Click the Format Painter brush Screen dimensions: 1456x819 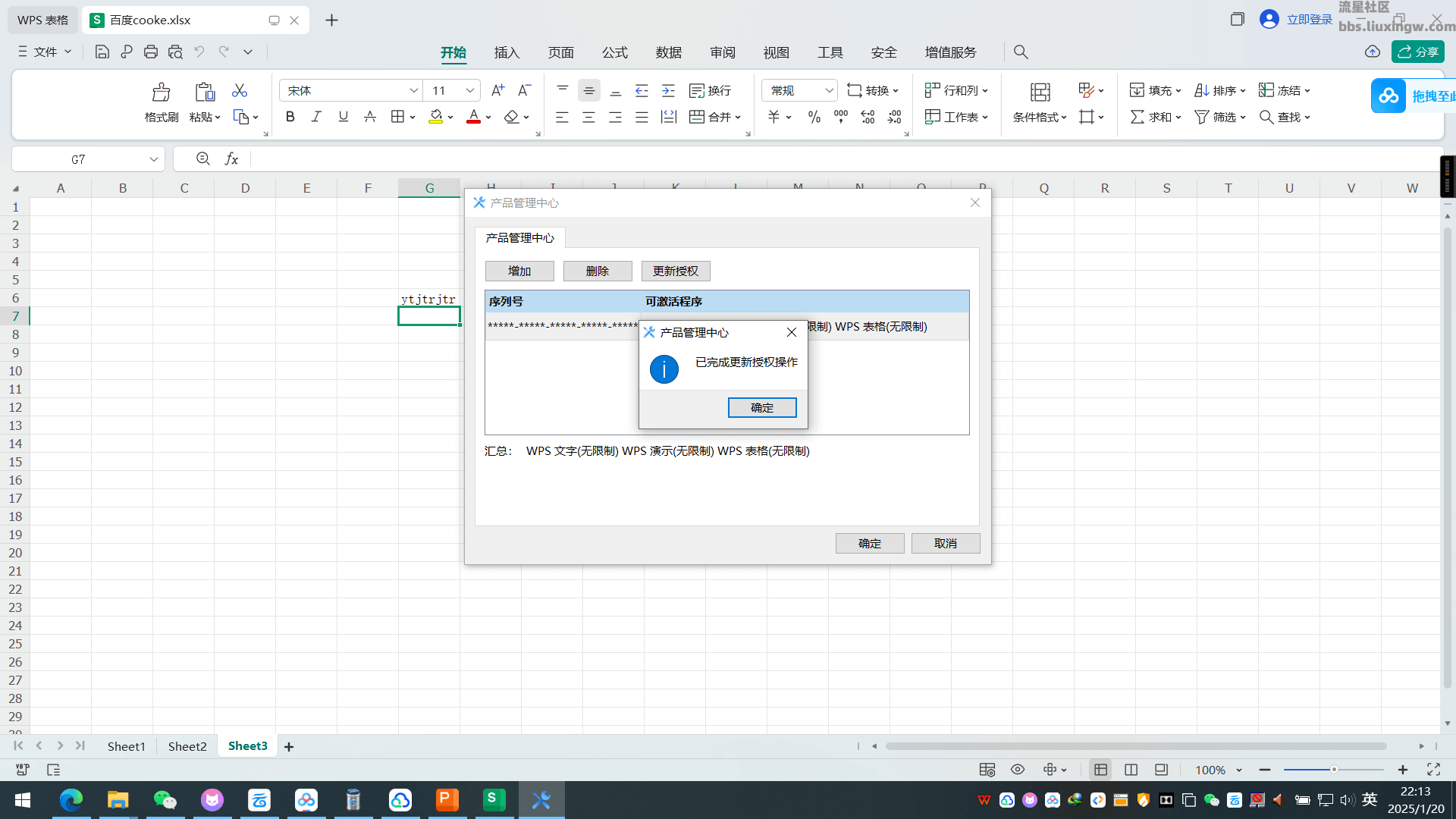pos(162,93)
